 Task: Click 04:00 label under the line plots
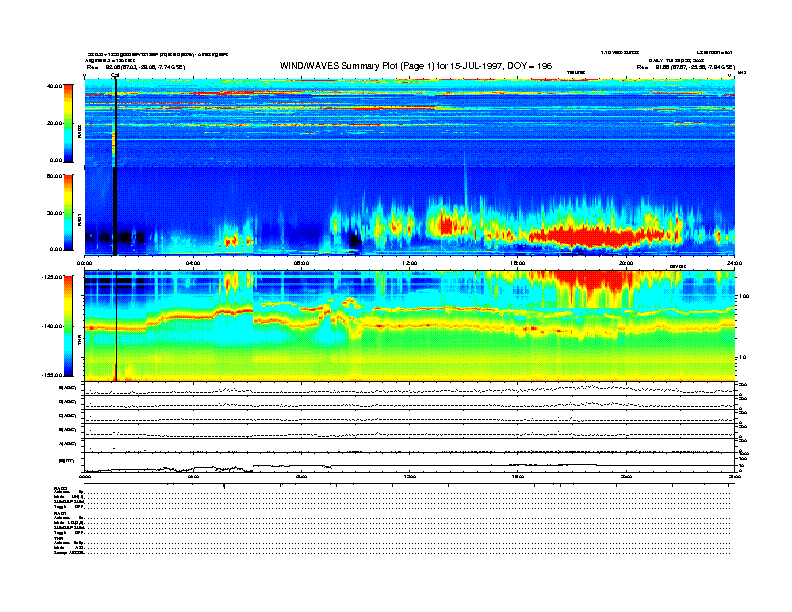tap(193, 477)
